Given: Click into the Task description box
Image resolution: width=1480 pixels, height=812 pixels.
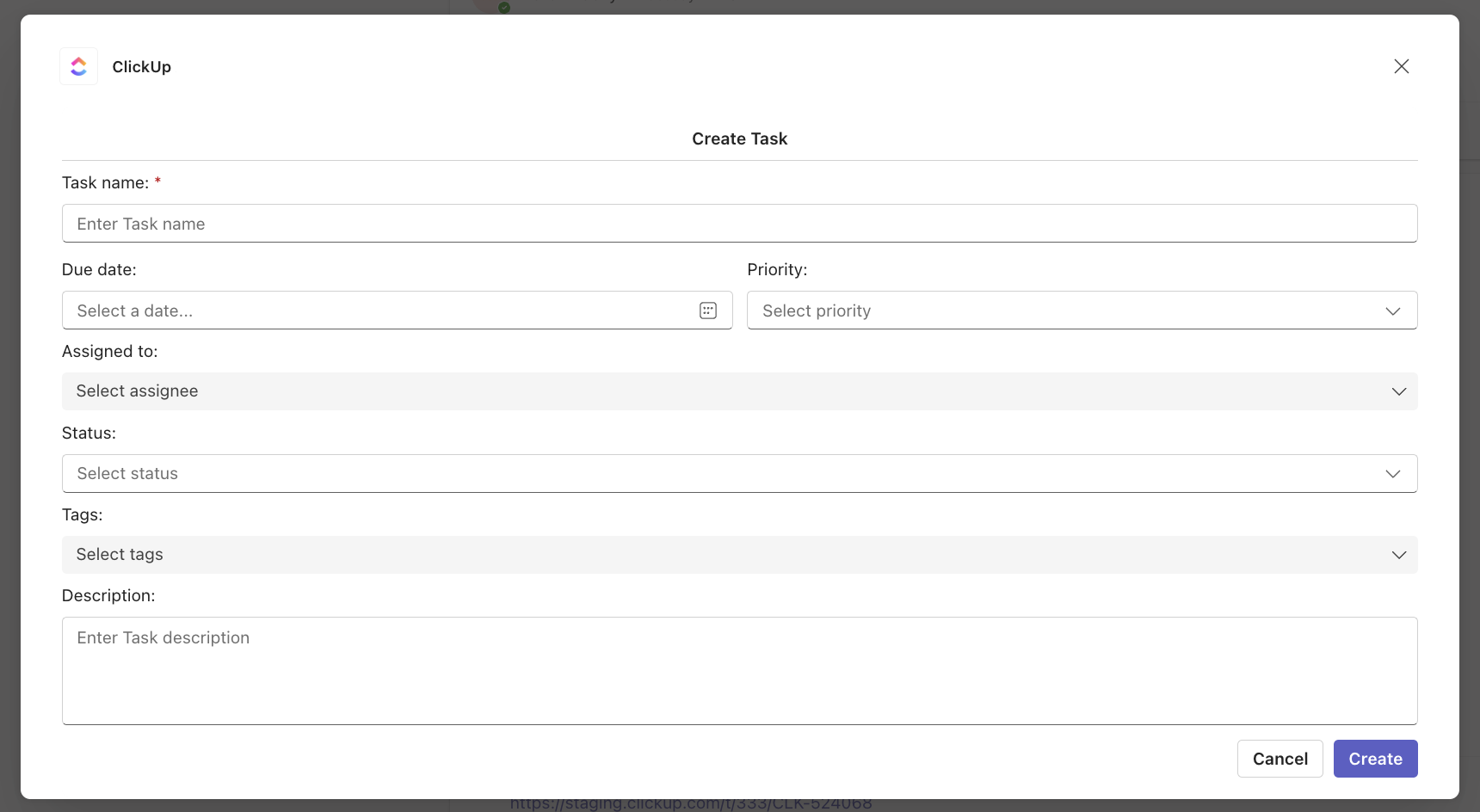Looking at the screenshot, I should click(x=738, y=671).
